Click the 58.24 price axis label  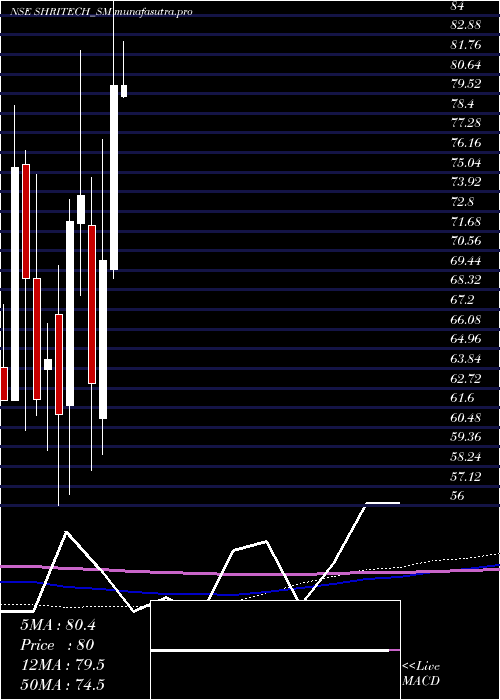466,457
